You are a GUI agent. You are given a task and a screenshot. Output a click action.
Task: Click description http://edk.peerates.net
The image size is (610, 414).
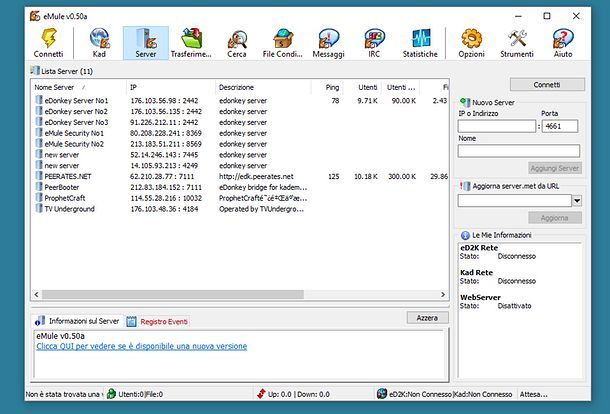pyautogui.click(x=256, y=176)
